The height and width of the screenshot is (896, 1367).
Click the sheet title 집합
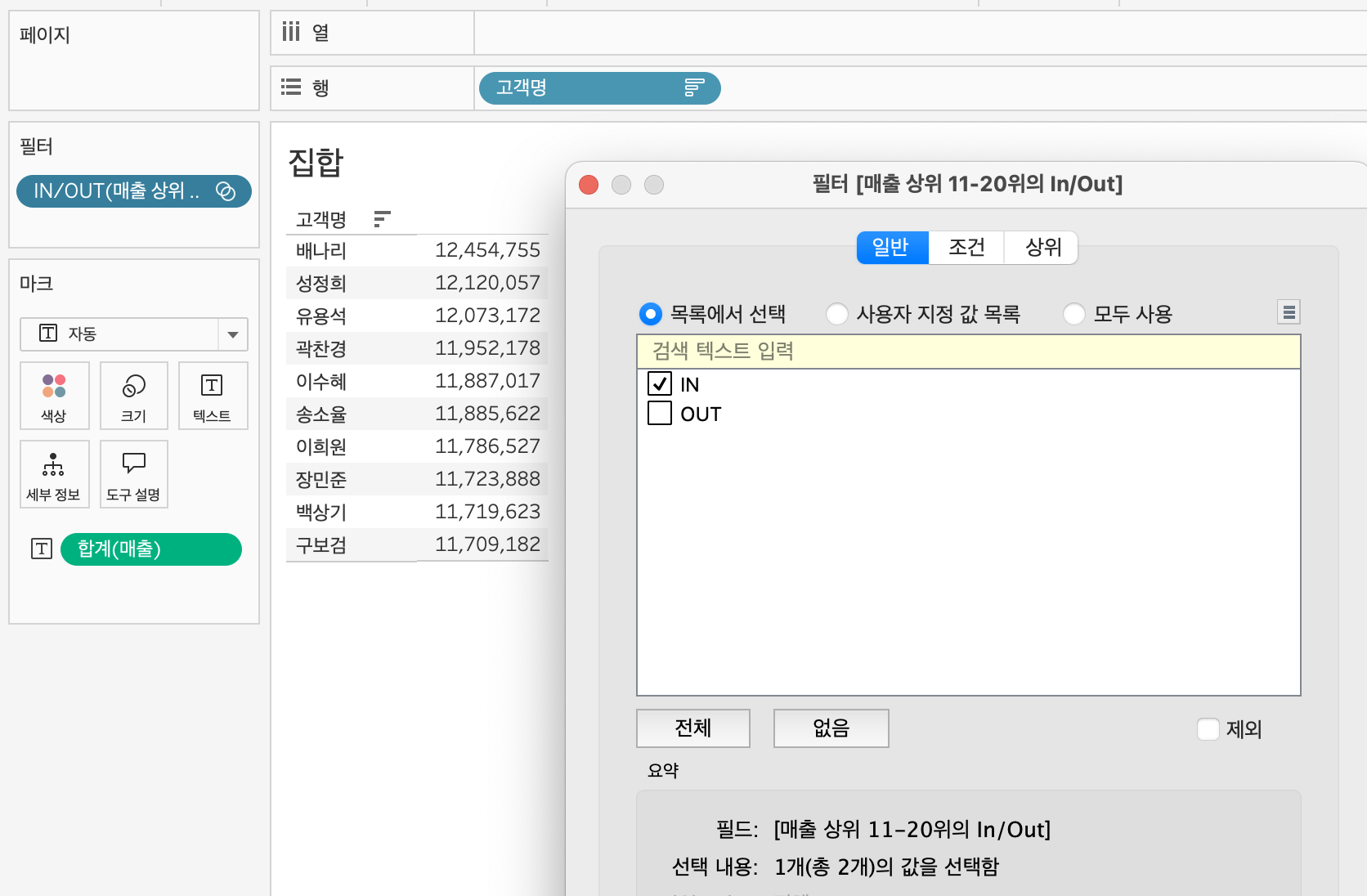click(316, 162)
